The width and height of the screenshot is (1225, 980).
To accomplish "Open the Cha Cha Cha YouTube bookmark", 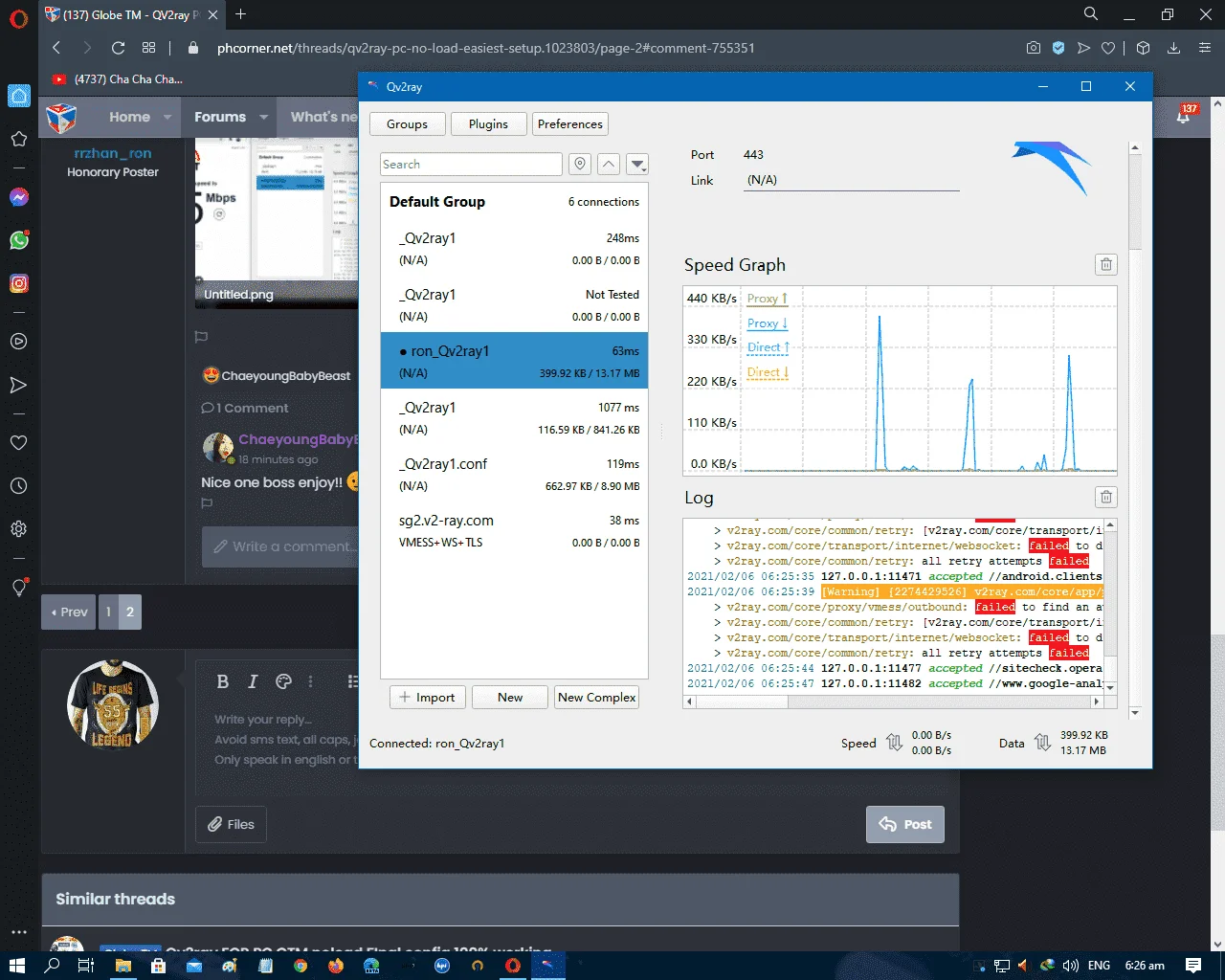I will tap(118, 79).
